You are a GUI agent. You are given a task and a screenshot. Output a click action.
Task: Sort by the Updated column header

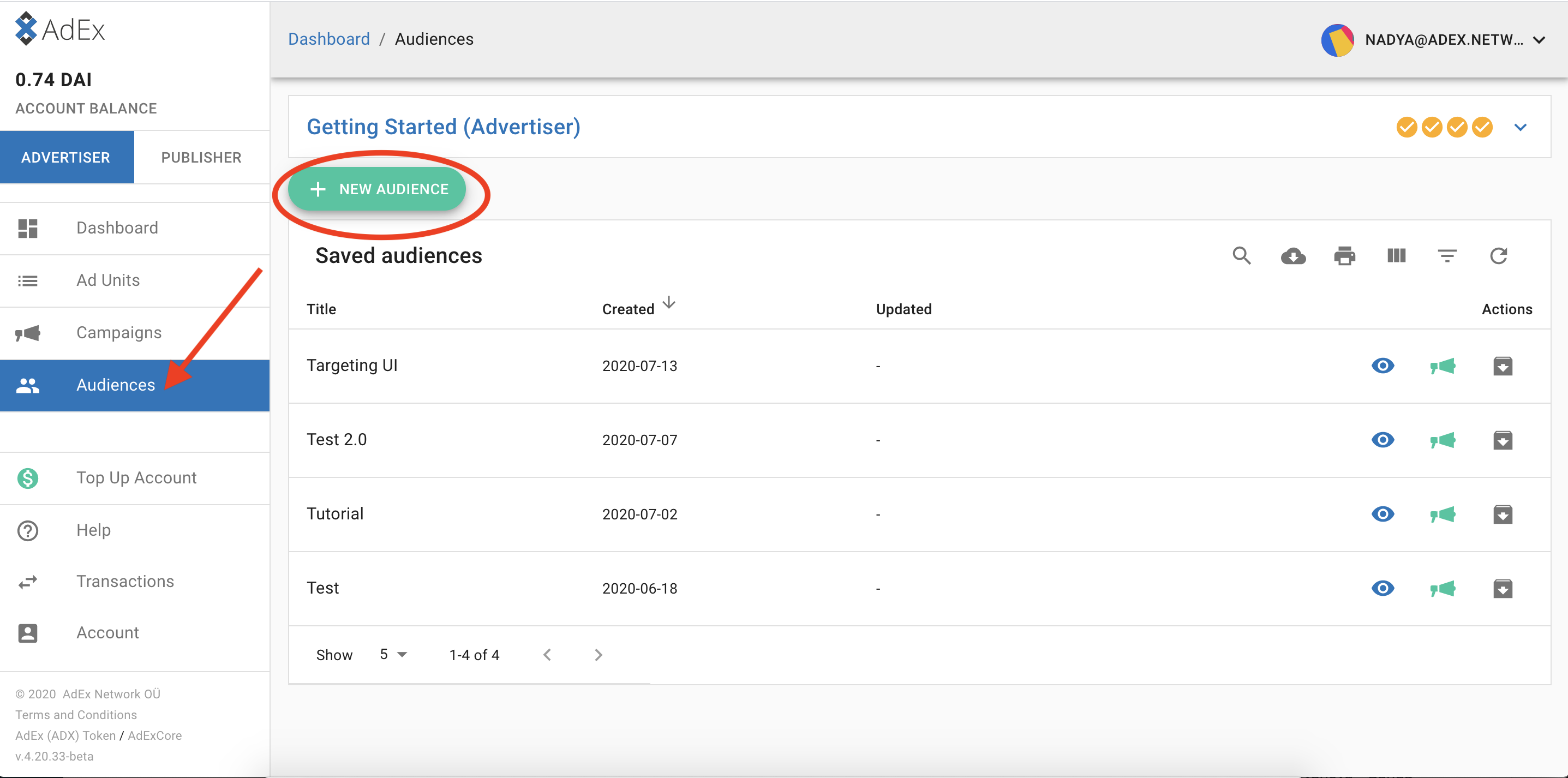pos(903,309)
